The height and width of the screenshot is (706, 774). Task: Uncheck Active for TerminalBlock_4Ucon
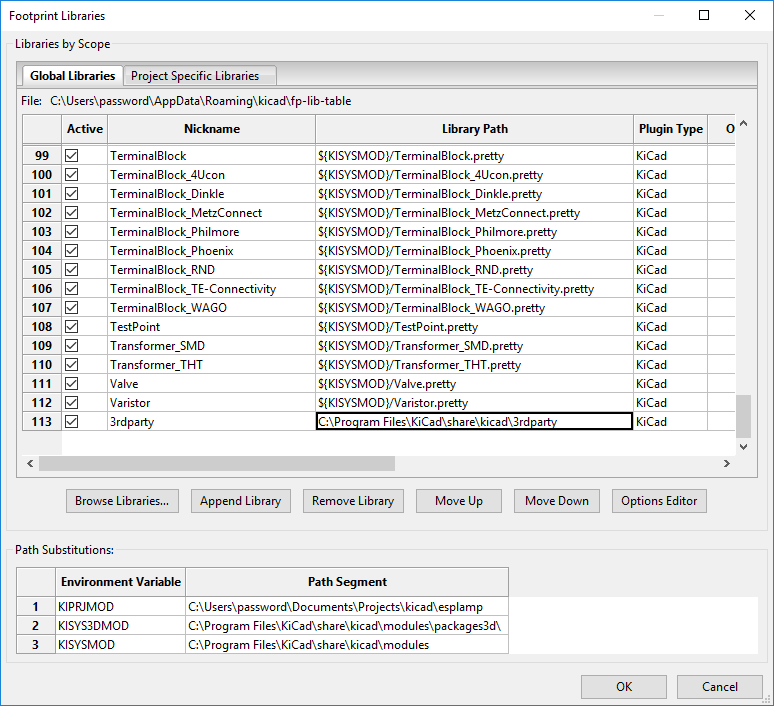72,175
